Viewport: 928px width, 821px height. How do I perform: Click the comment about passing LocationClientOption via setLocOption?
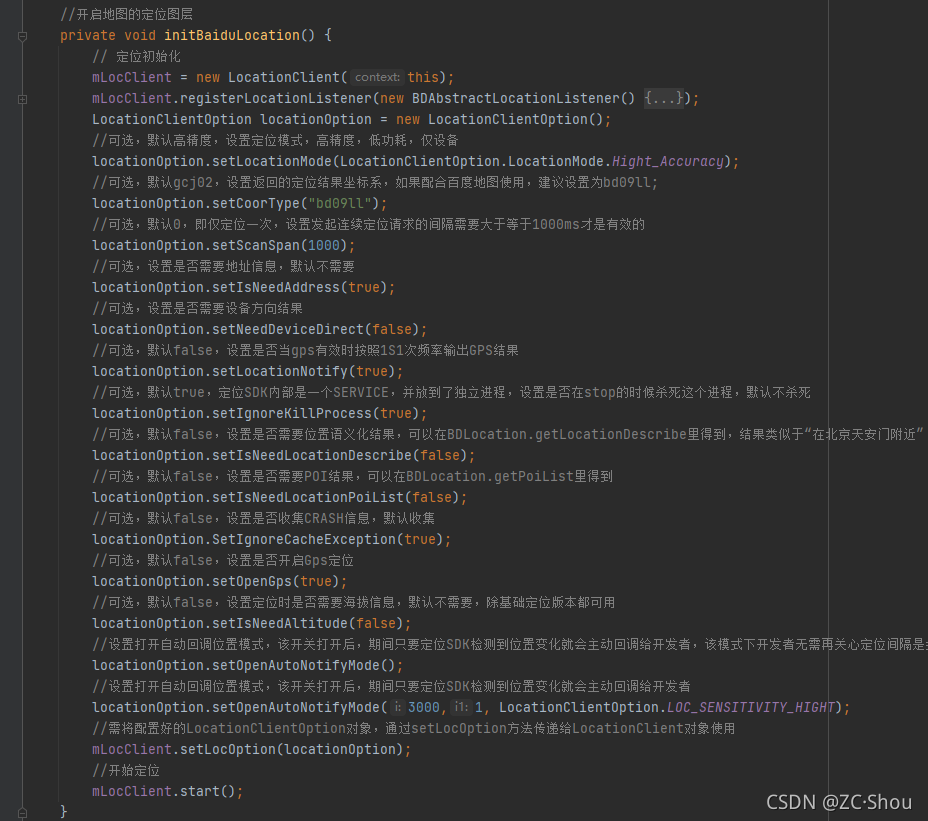click(x=413, y=729)
